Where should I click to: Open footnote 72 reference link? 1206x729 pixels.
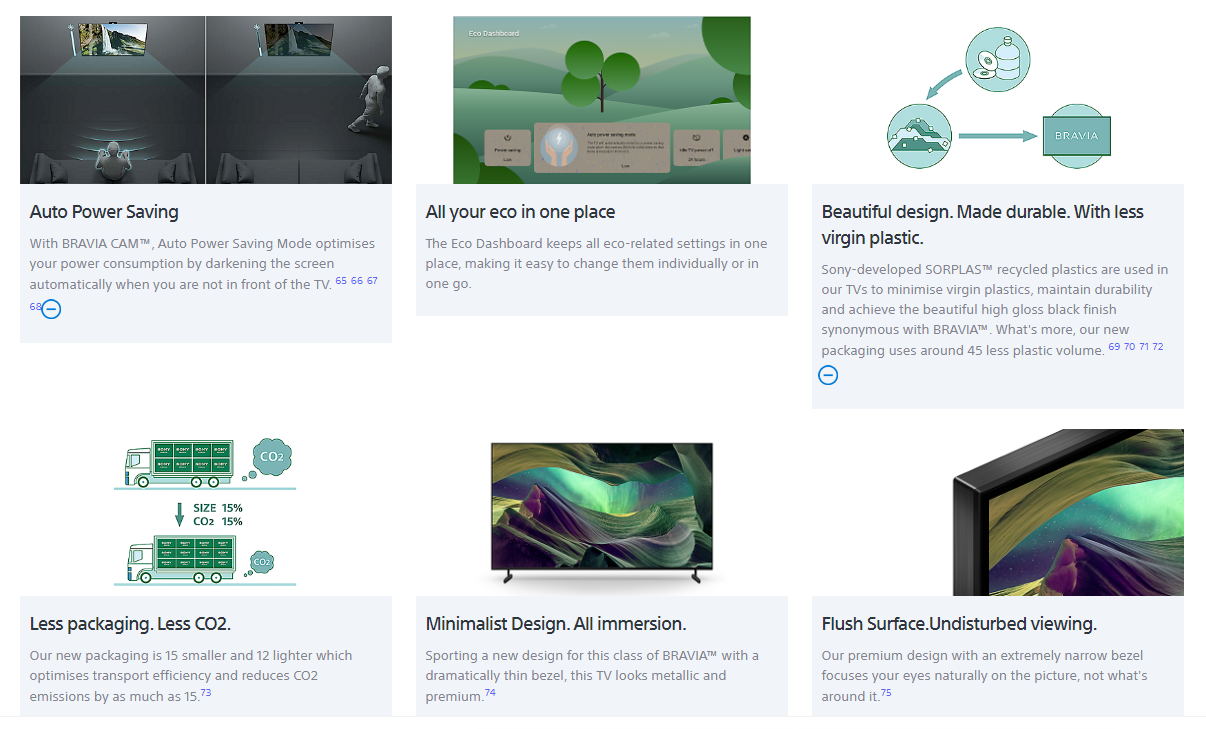[1158, 347]
